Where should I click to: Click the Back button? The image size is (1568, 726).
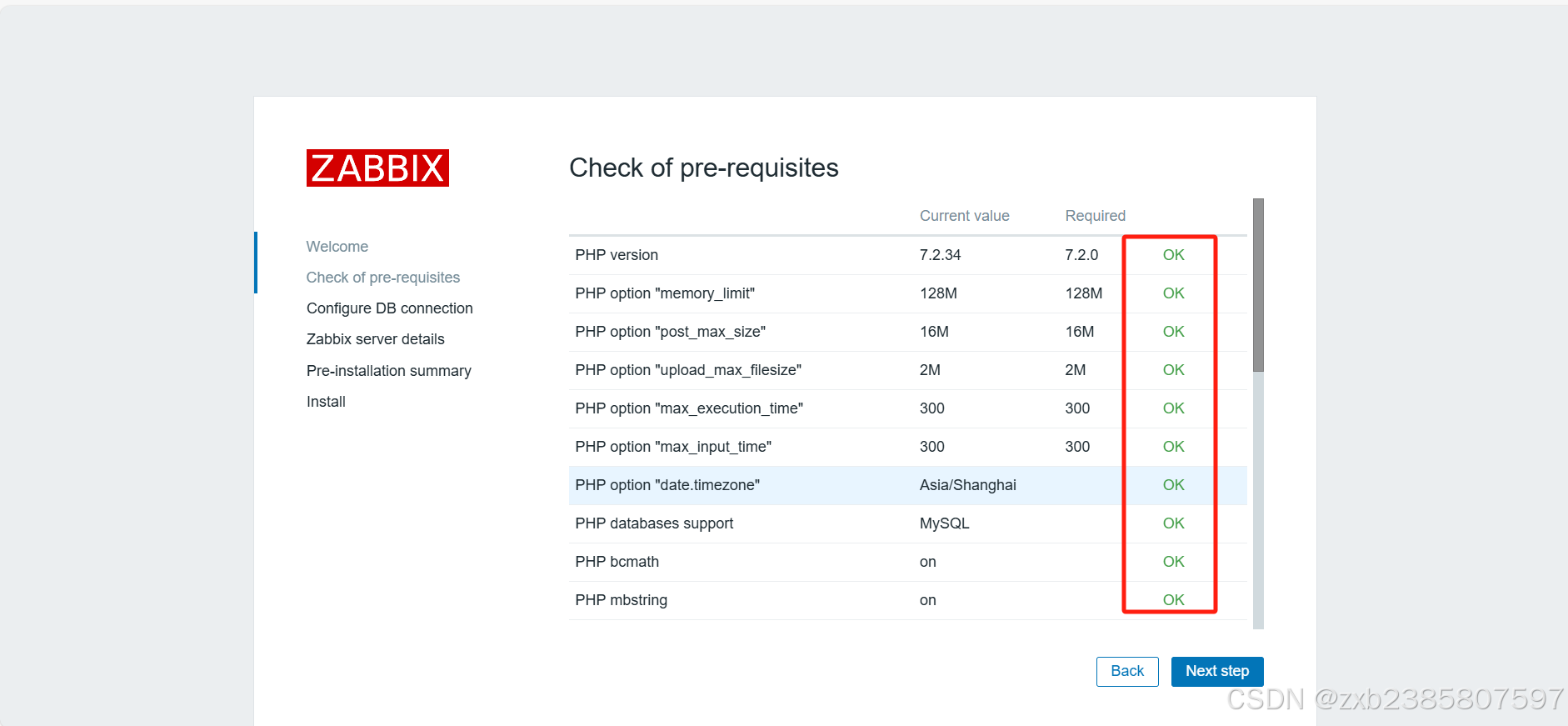(1126, 671)
